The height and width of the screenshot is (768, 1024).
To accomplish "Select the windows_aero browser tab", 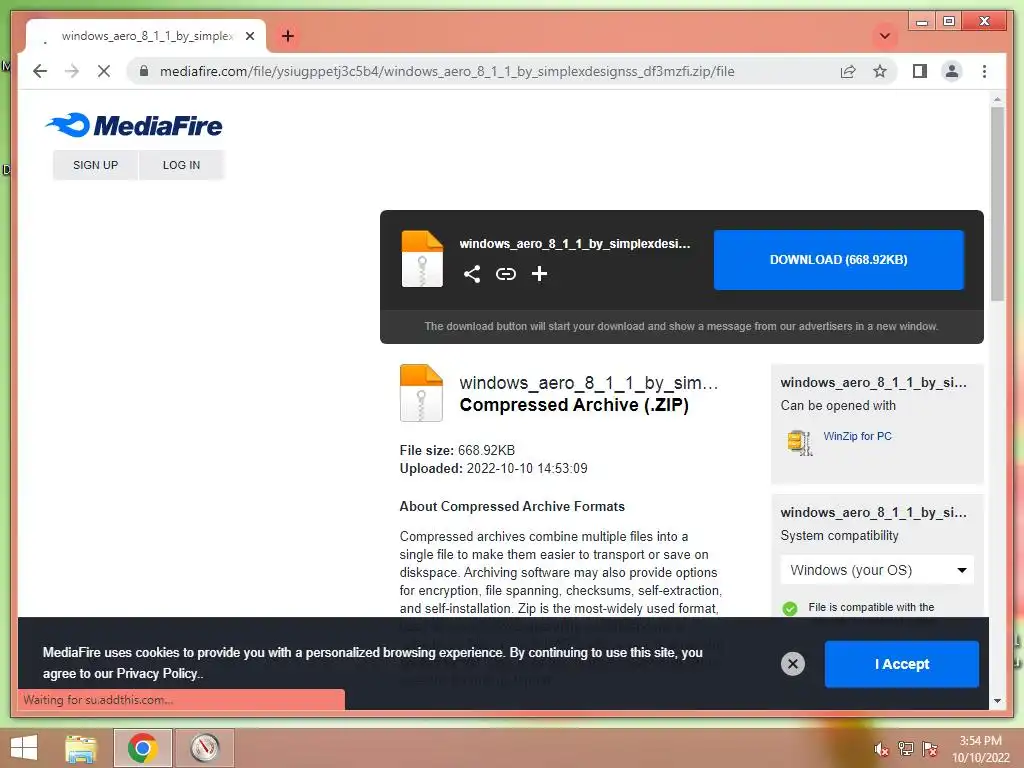I will tap(146, 36).
